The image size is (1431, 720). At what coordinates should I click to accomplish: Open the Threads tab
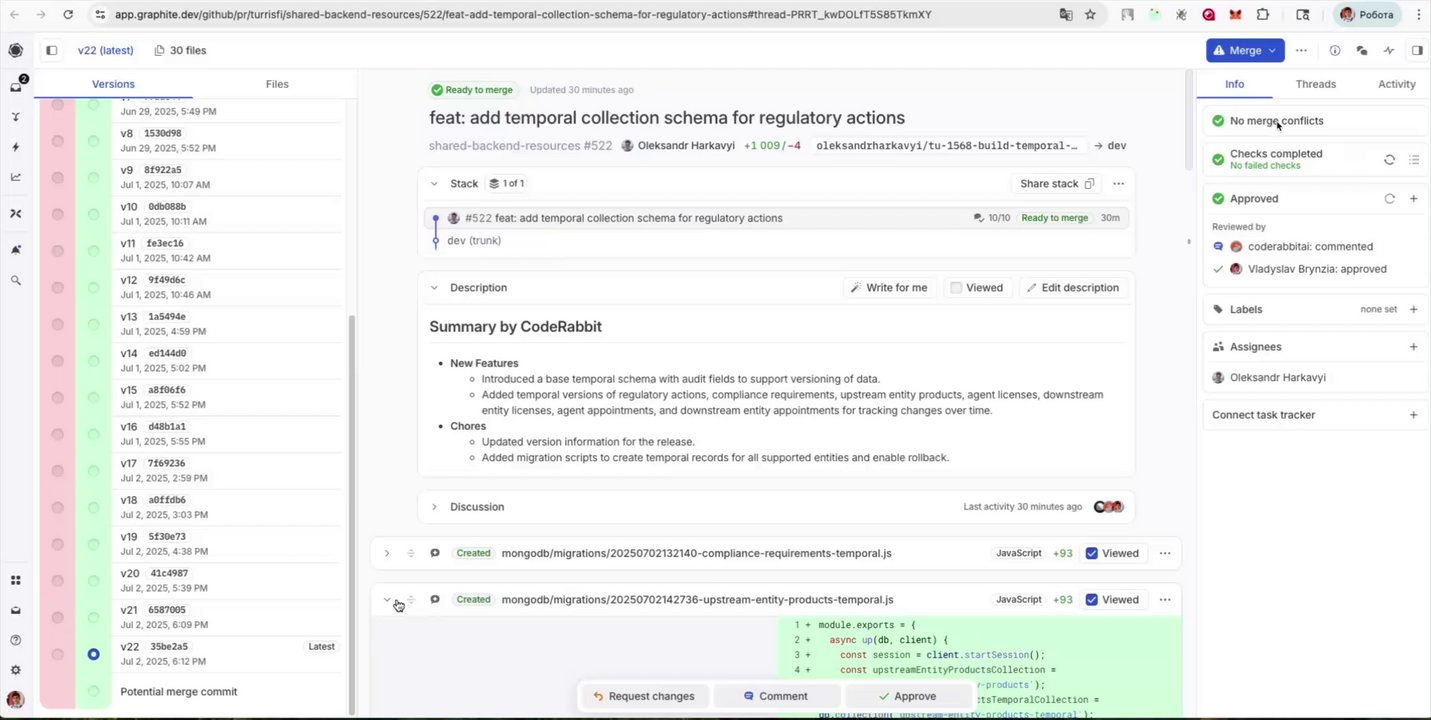1315,84
